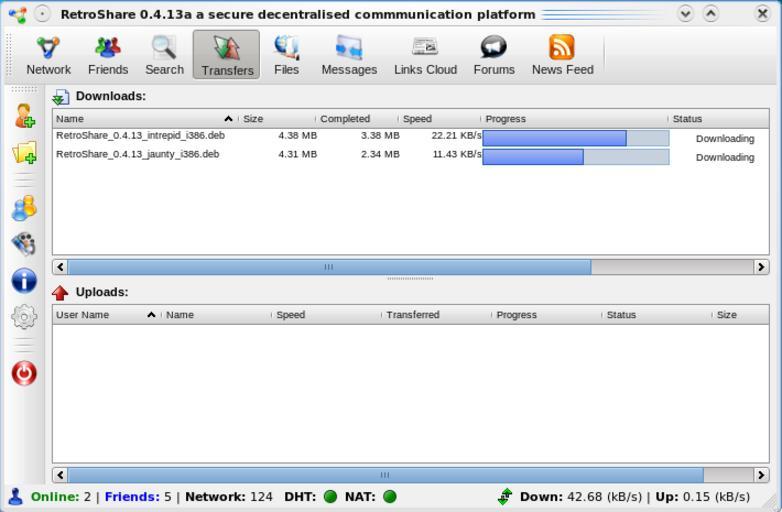Image resolution: width=782 pixels, height=512 pixels.
Task: Click the add friend sidebar icon
Action: point(24,116)
